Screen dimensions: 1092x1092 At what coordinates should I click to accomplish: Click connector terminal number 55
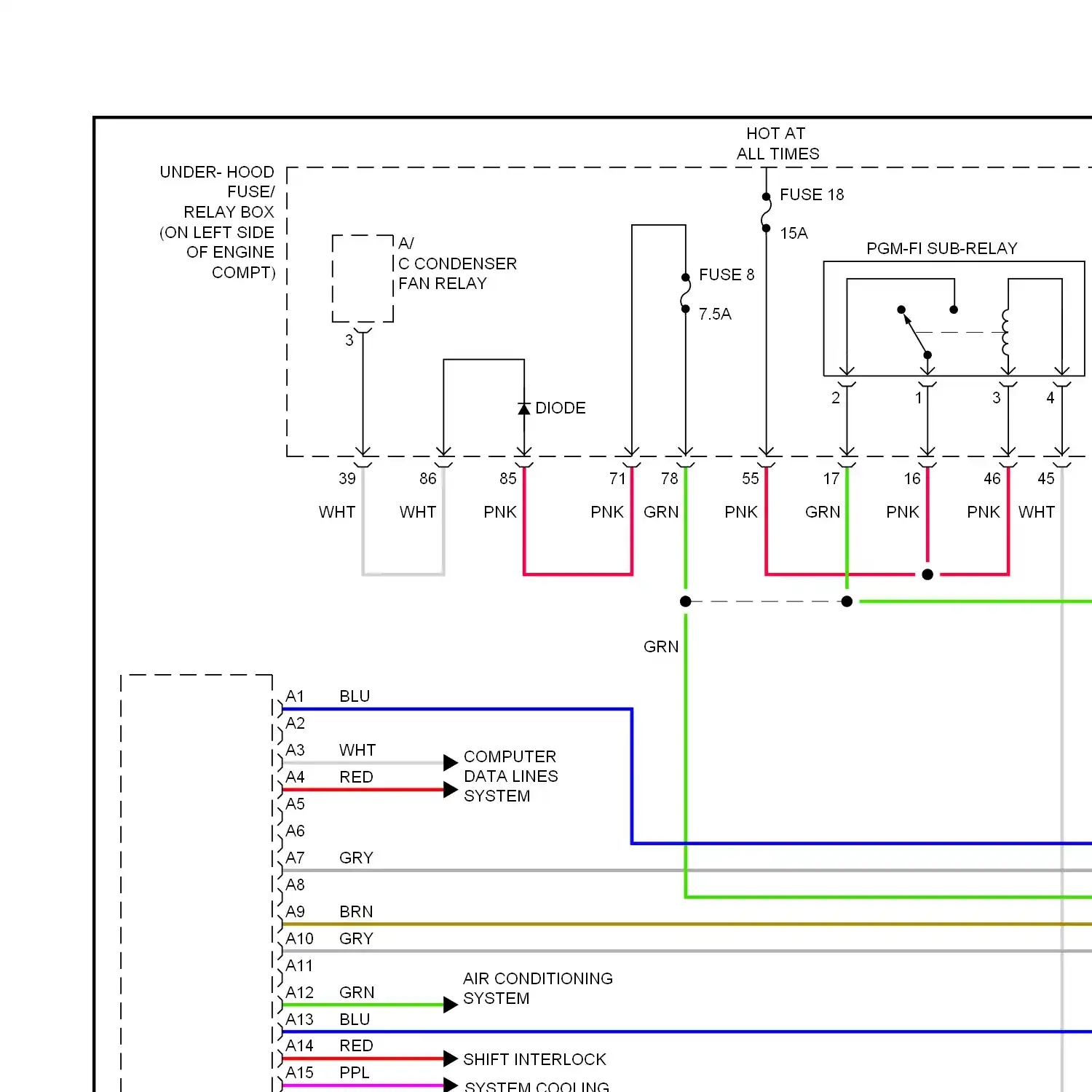751,478
